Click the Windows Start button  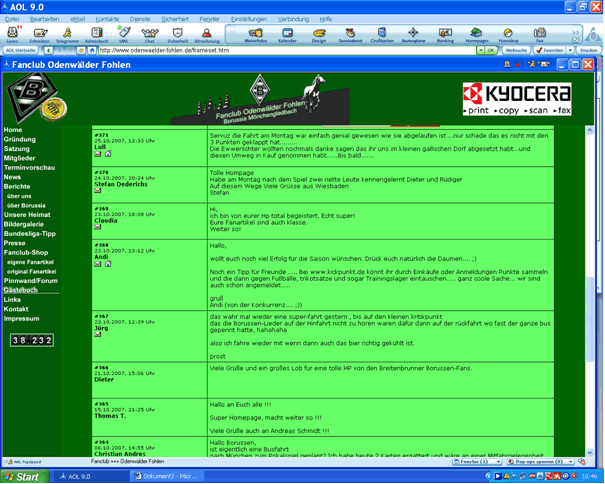(22, 477)
